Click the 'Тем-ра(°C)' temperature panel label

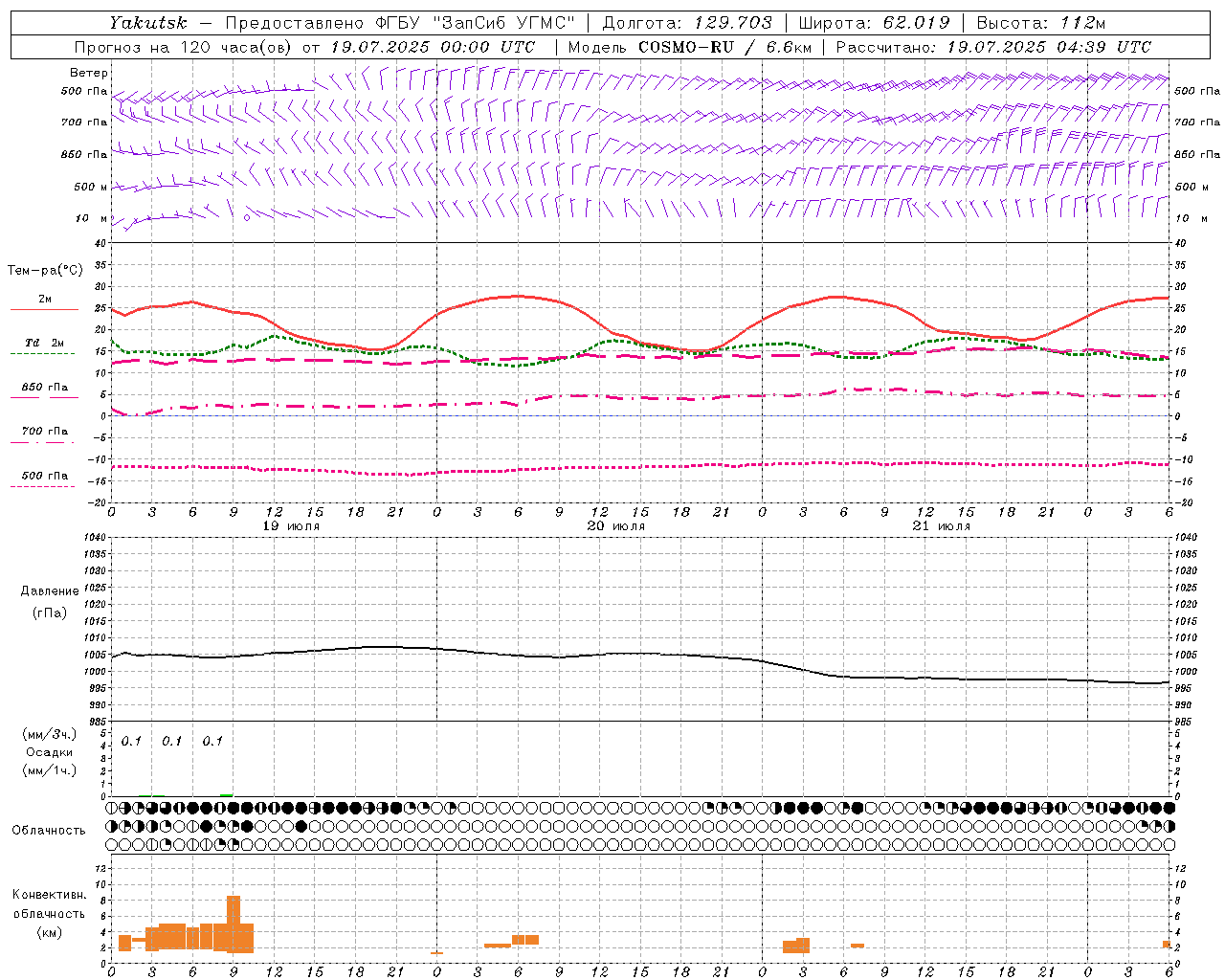pyautogui.click(x=45, y=271)
